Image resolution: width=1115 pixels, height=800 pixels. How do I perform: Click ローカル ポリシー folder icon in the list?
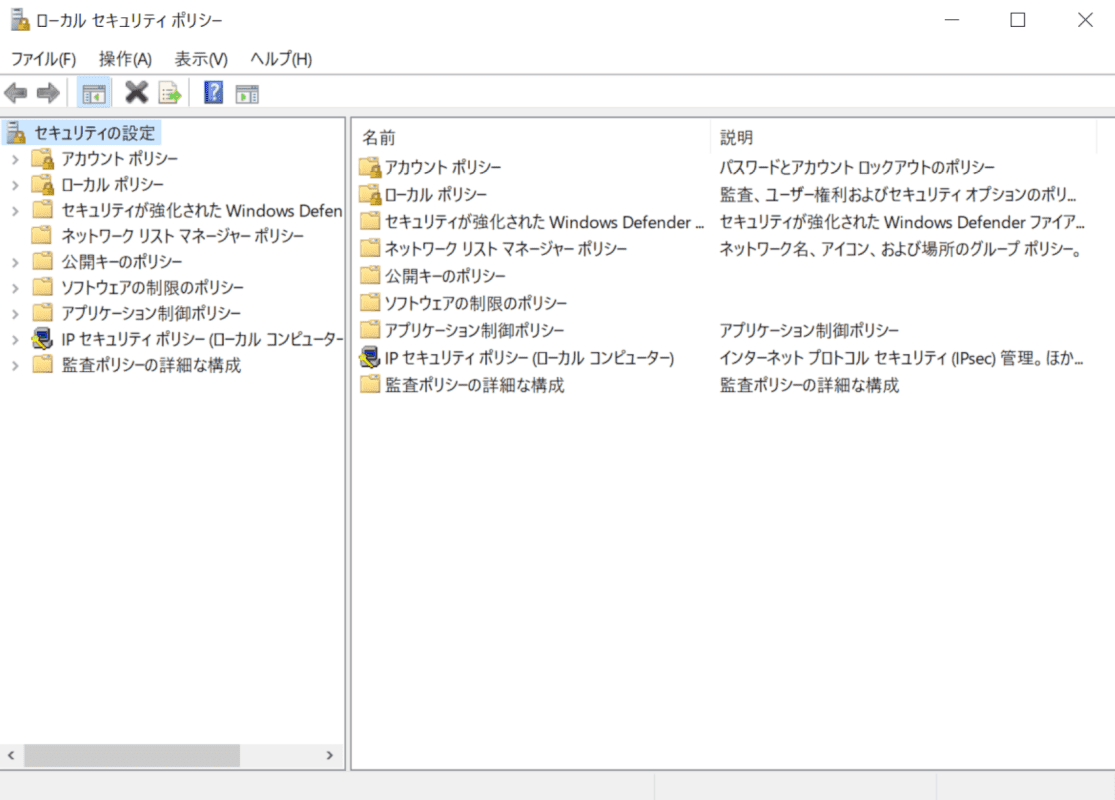click(370, 194)
